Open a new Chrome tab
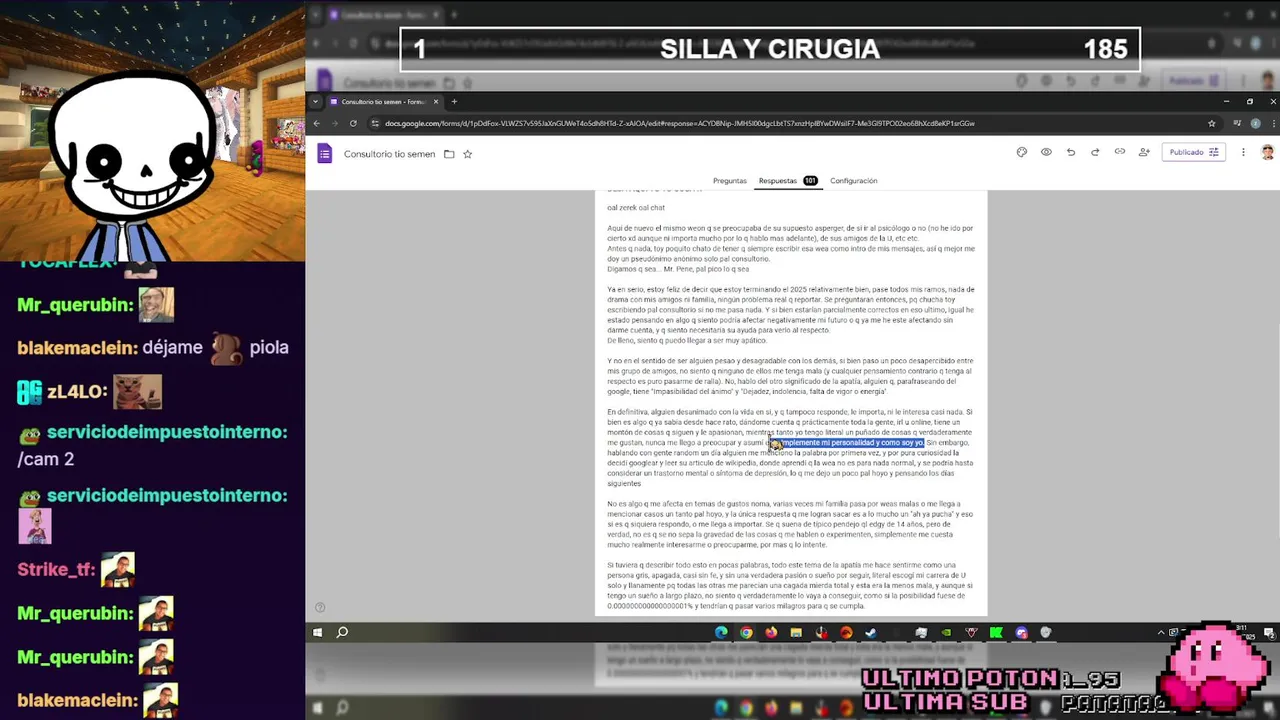 pyautogui.click(x=454, y=101)
